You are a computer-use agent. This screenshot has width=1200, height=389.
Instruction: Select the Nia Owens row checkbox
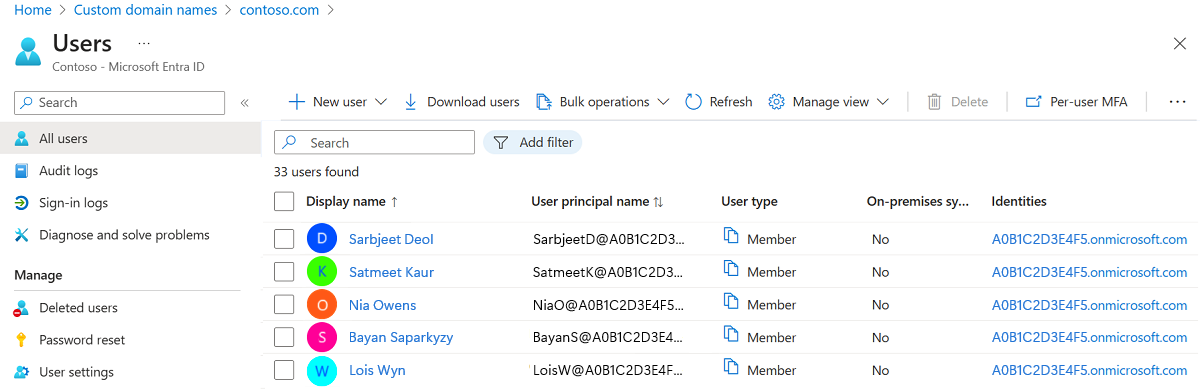click(x=284, y=305)
